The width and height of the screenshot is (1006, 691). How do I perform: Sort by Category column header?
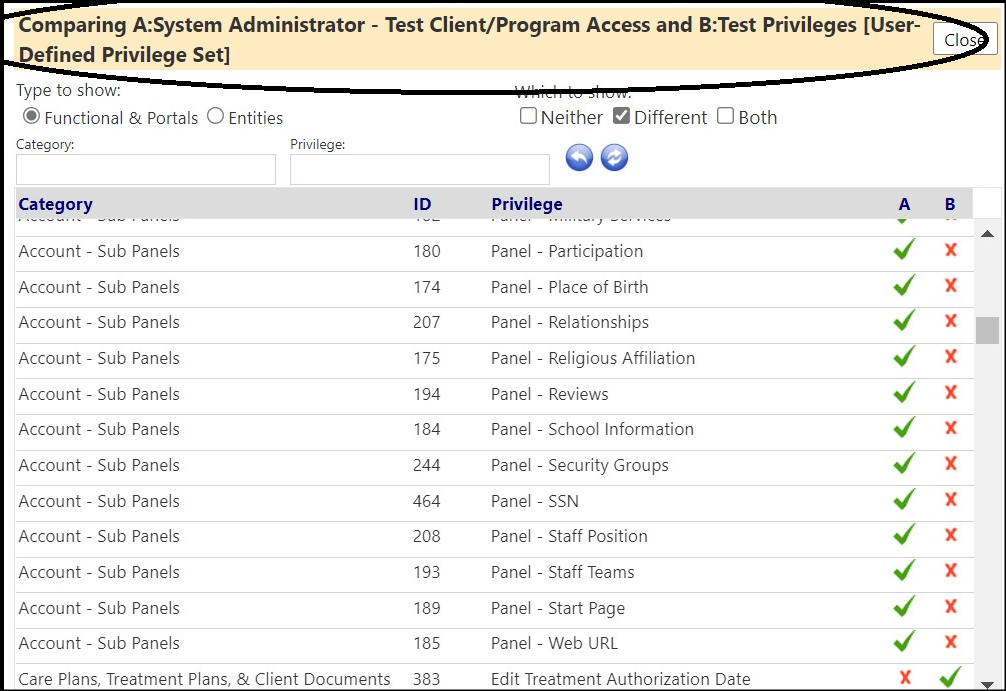click(56, 204)
